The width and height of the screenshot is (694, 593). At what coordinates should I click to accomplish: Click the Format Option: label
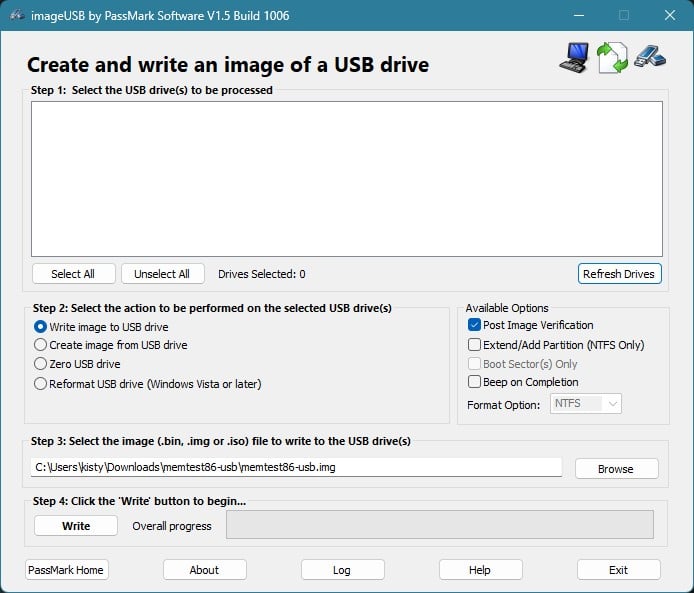point(503,405)
